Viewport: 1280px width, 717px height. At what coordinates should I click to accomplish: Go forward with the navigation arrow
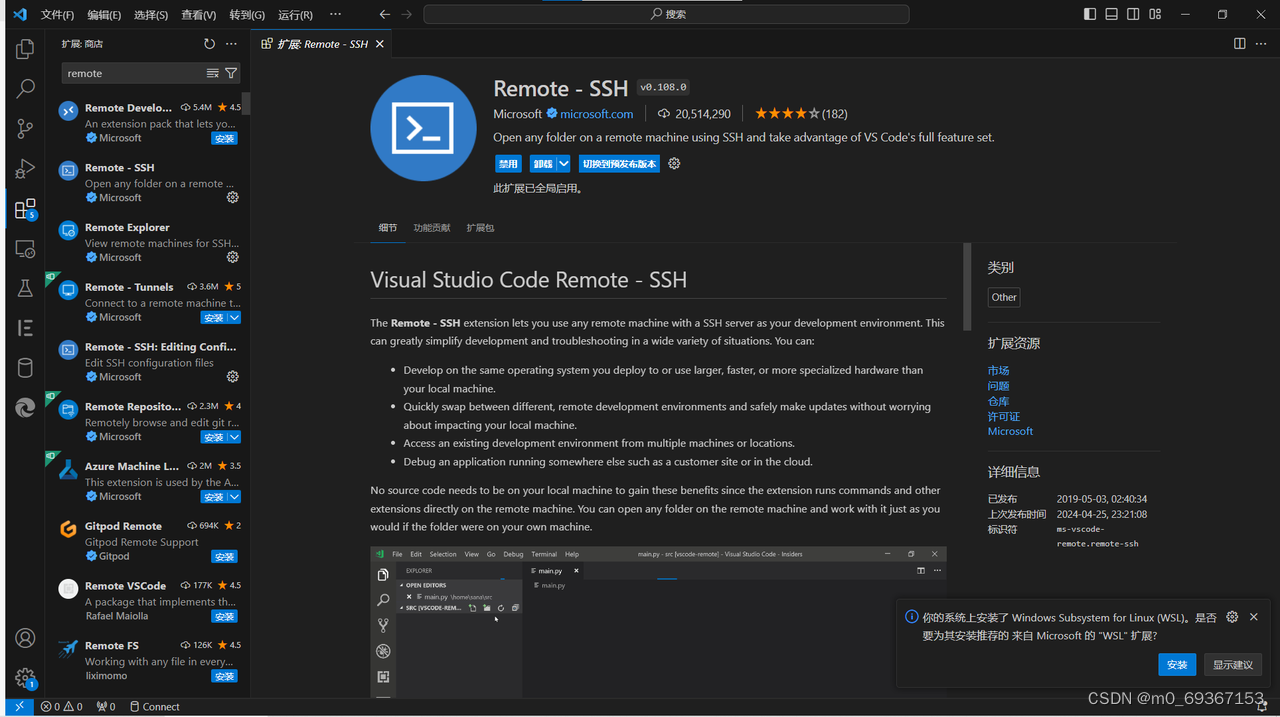tap(406, 14)
